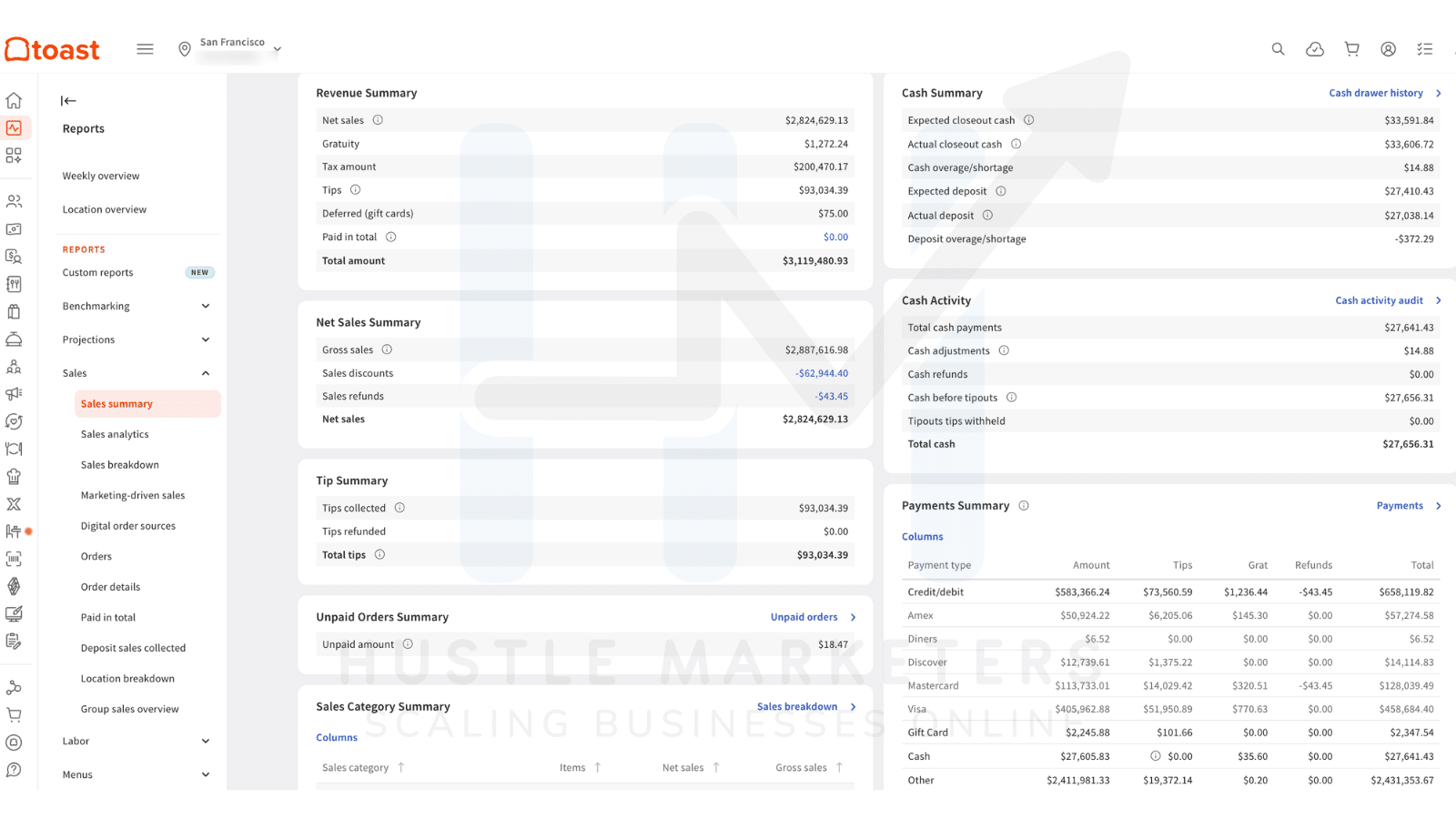Open the Menus fork-and-knife icon in the rail
1456x819 pixels.
point(14,284)
